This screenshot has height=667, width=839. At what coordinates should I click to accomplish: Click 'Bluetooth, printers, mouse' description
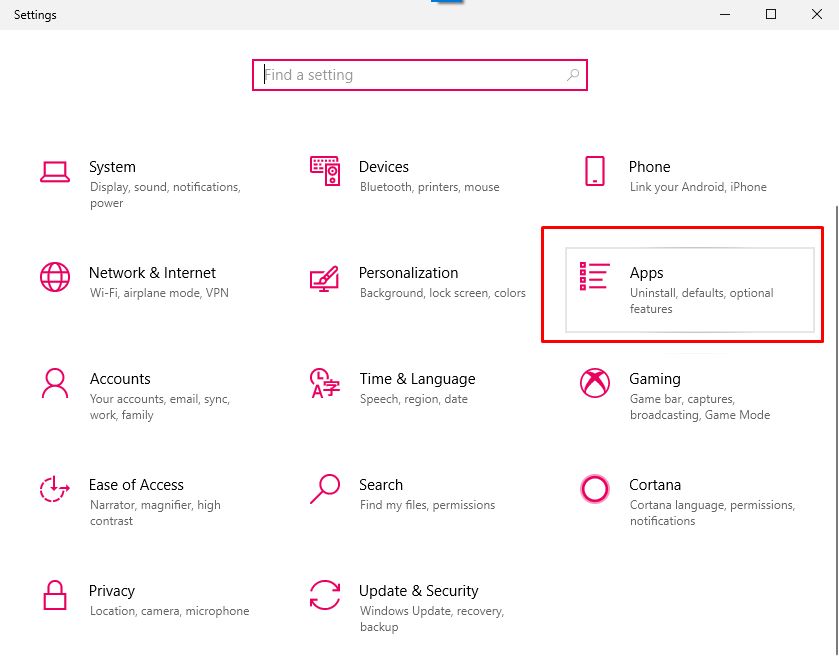tap(430, 187)
